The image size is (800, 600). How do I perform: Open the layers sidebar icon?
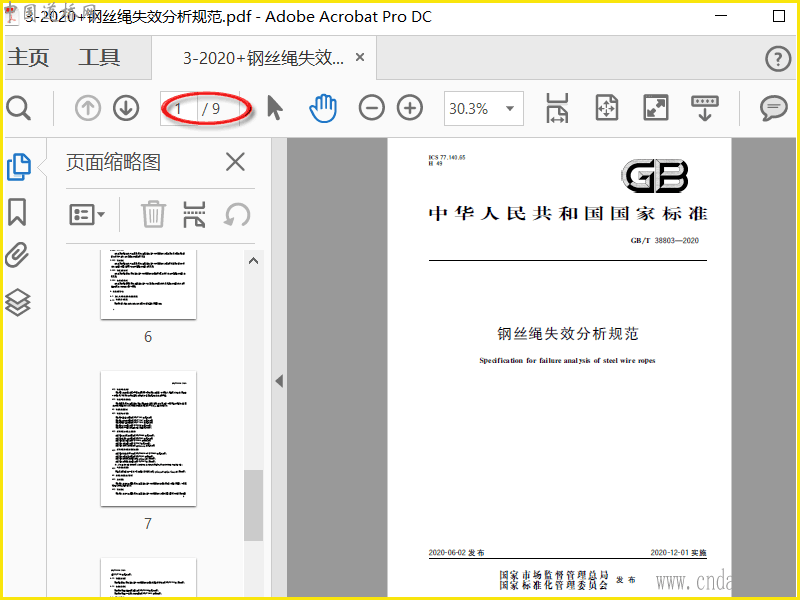pyautogui.click(x=18, y=303)
